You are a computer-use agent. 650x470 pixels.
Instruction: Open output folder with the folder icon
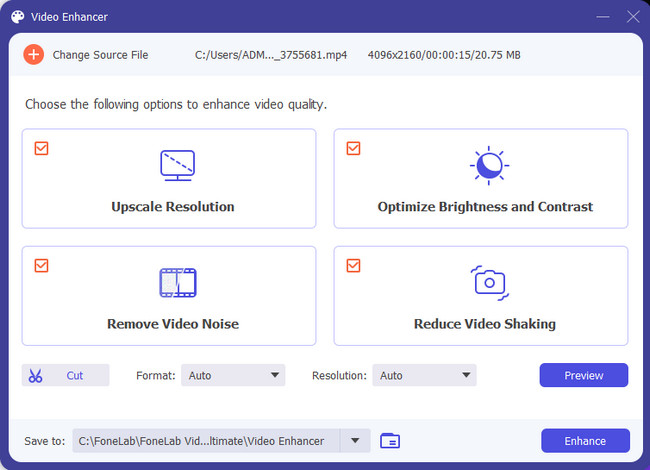[390, 441]
